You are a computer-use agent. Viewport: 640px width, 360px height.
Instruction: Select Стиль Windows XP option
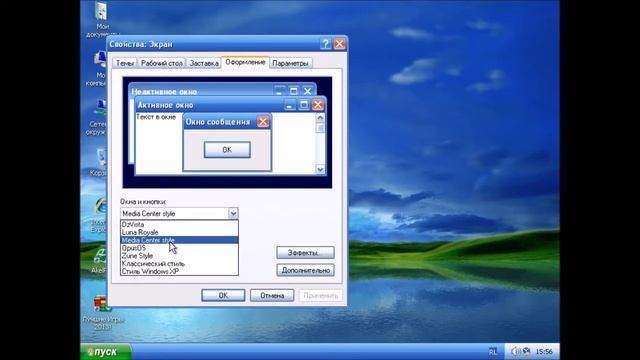pos(179,271)
